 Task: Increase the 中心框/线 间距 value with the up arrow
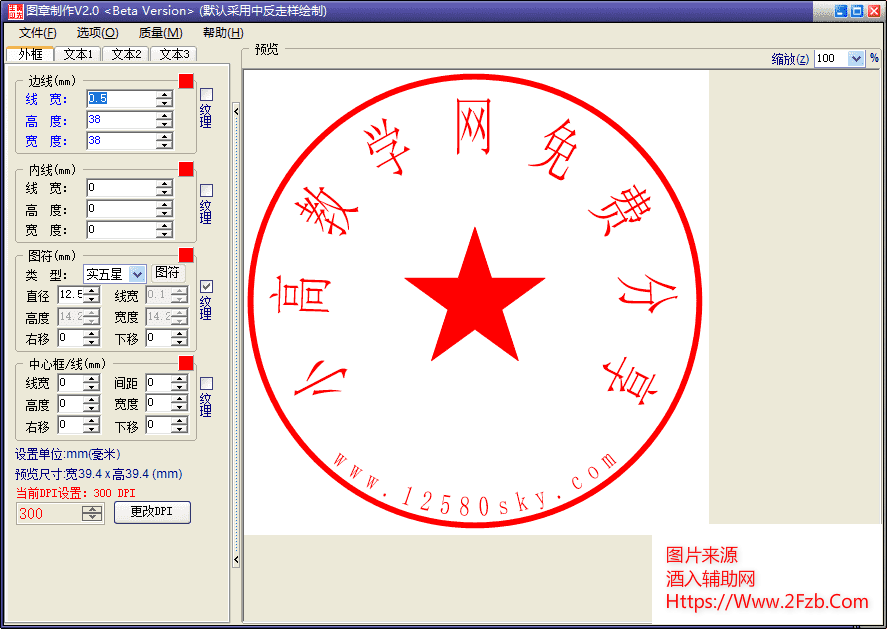(180, 378)
